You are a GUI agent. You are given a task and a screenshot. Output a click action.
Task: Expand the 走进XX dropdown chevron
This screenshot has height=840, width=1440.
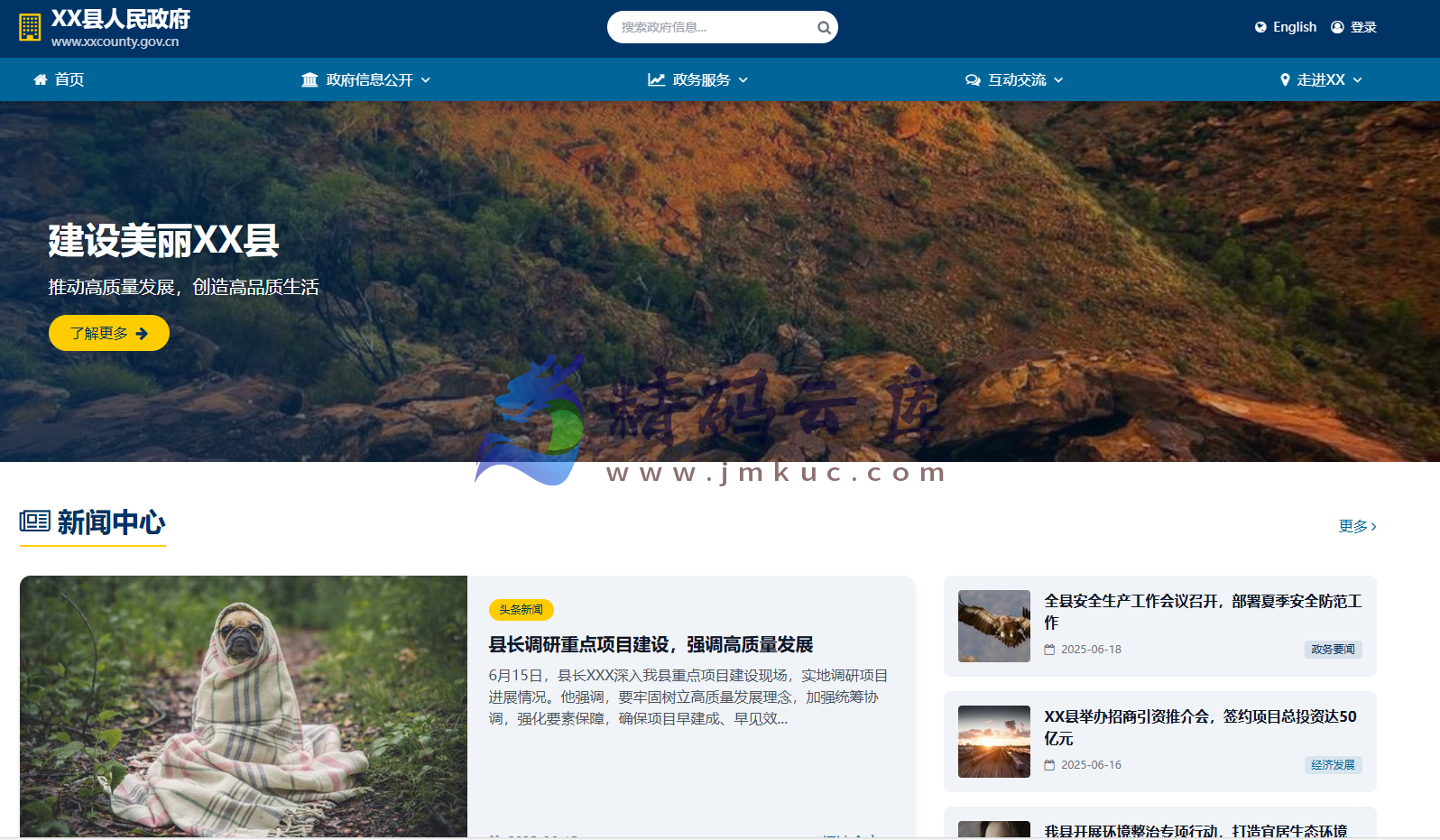(x=1357, y=80)
